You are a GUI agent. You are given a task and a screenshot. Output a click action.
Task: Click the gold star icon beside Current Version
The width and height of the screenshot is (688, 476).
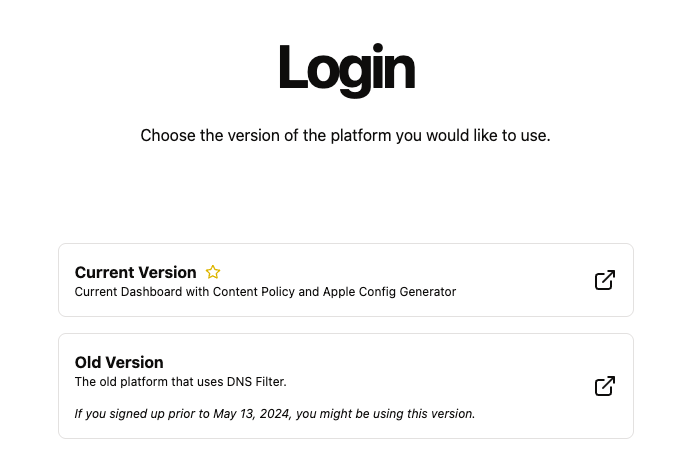click(x=213, y=272)
